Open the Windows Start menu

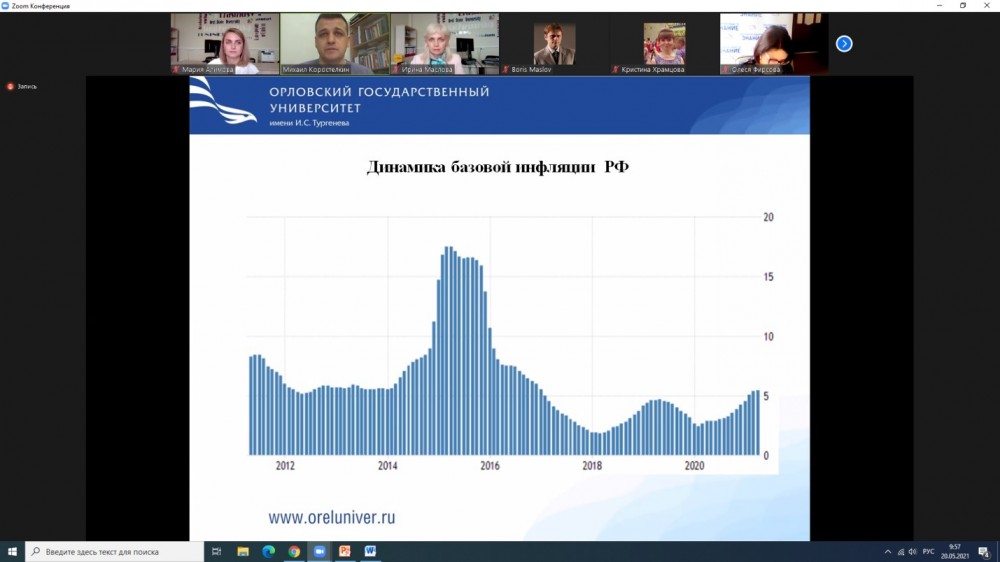pos(12,551)
